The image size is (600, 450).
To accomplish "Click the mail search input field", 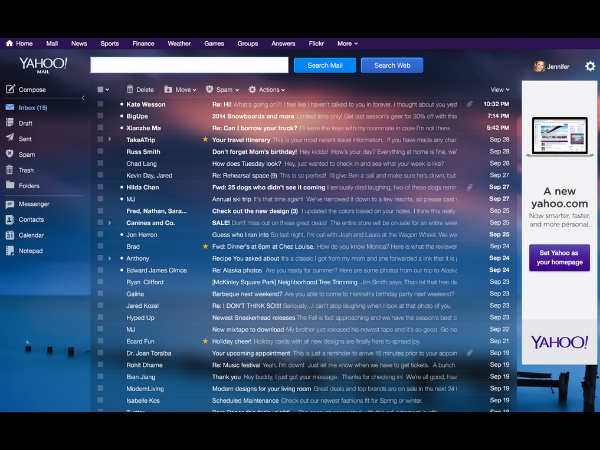I will tap(189, 65).
